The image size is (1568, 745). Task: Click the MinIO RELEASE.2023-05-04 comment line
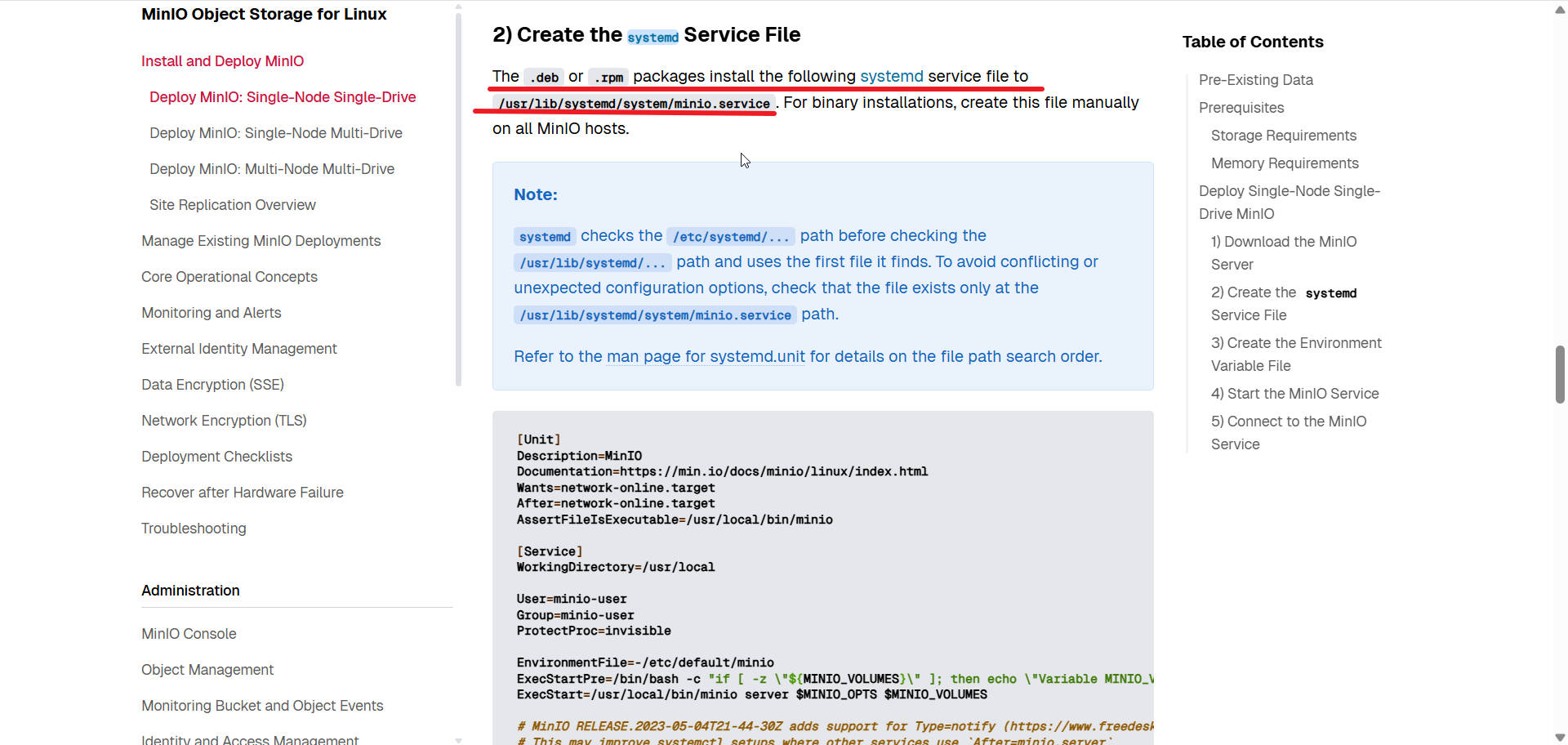[834, 726]
